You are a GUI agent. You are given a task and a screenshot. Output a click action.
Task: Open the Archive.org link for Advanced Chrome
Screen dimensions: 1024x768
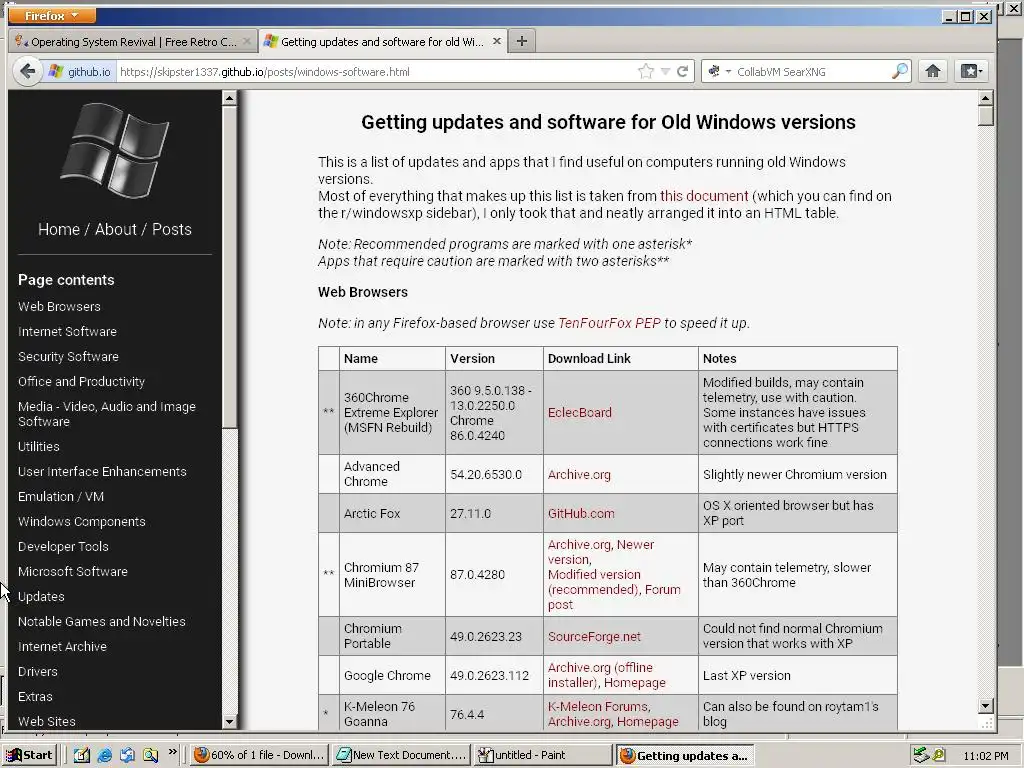click(x=579, y=475)
